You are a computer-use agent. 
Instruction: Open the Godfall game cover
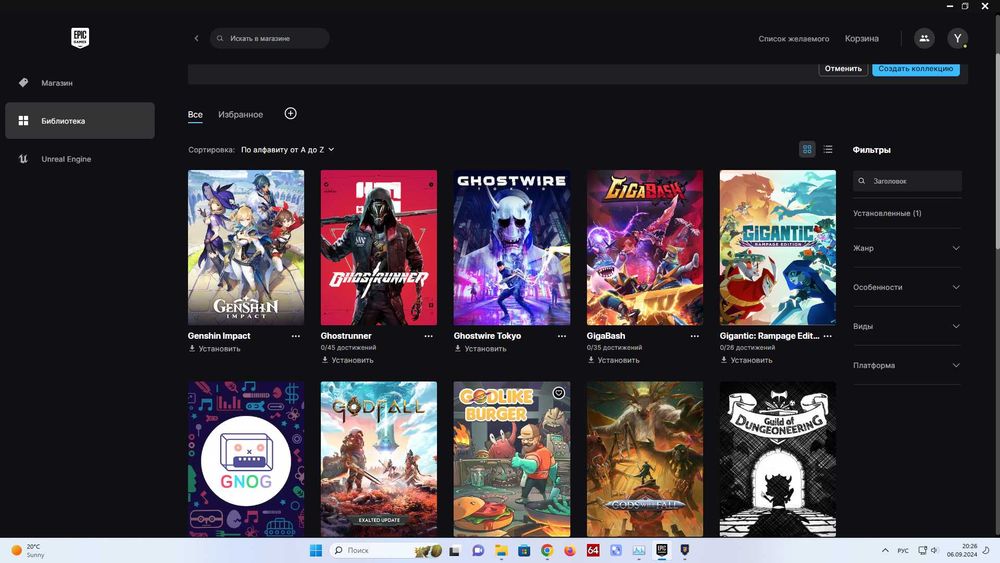click(x=379, y=459)
